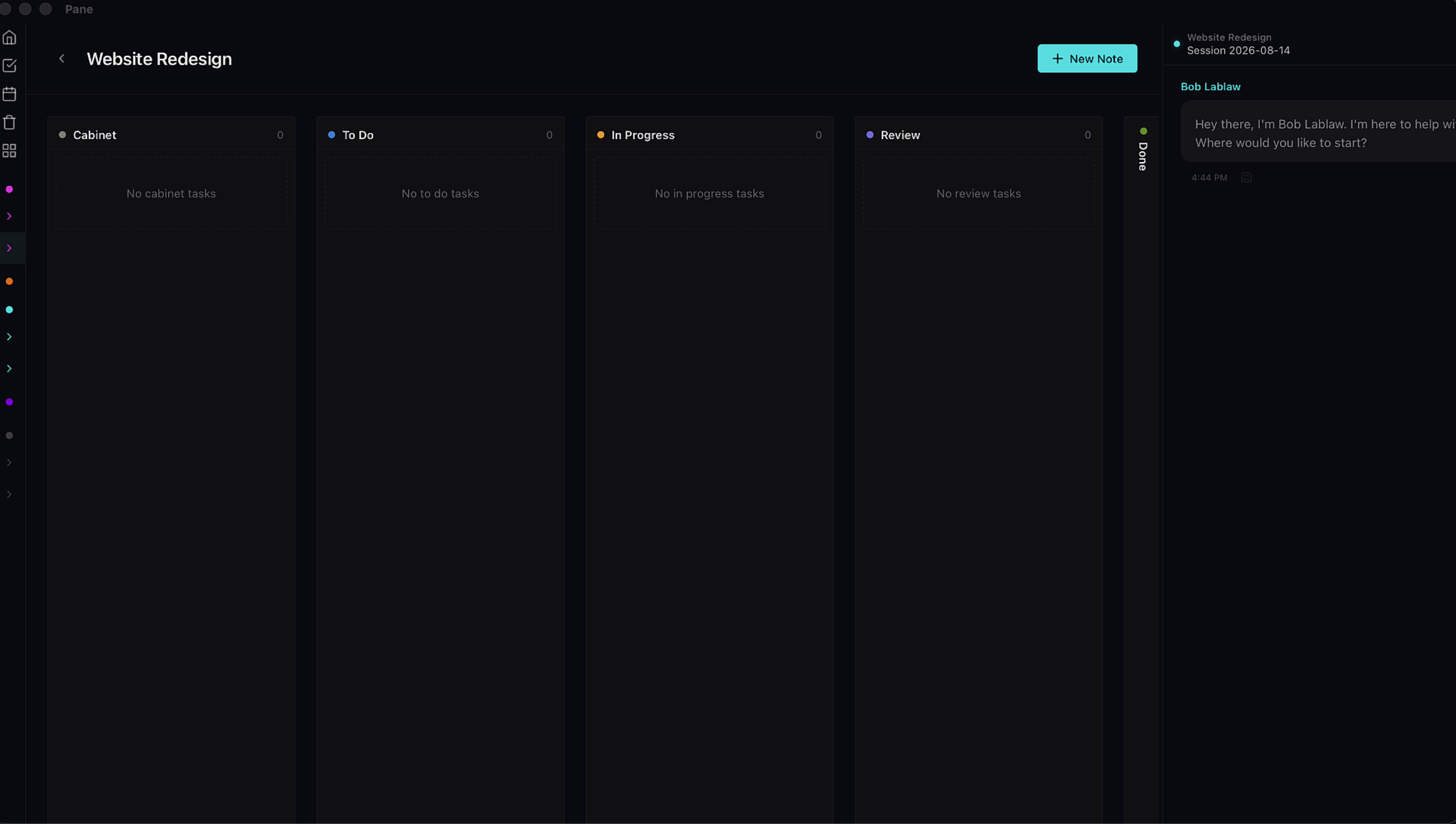
Task: Expand gray chevron directly under gray dot
Action: click(9, 463)
